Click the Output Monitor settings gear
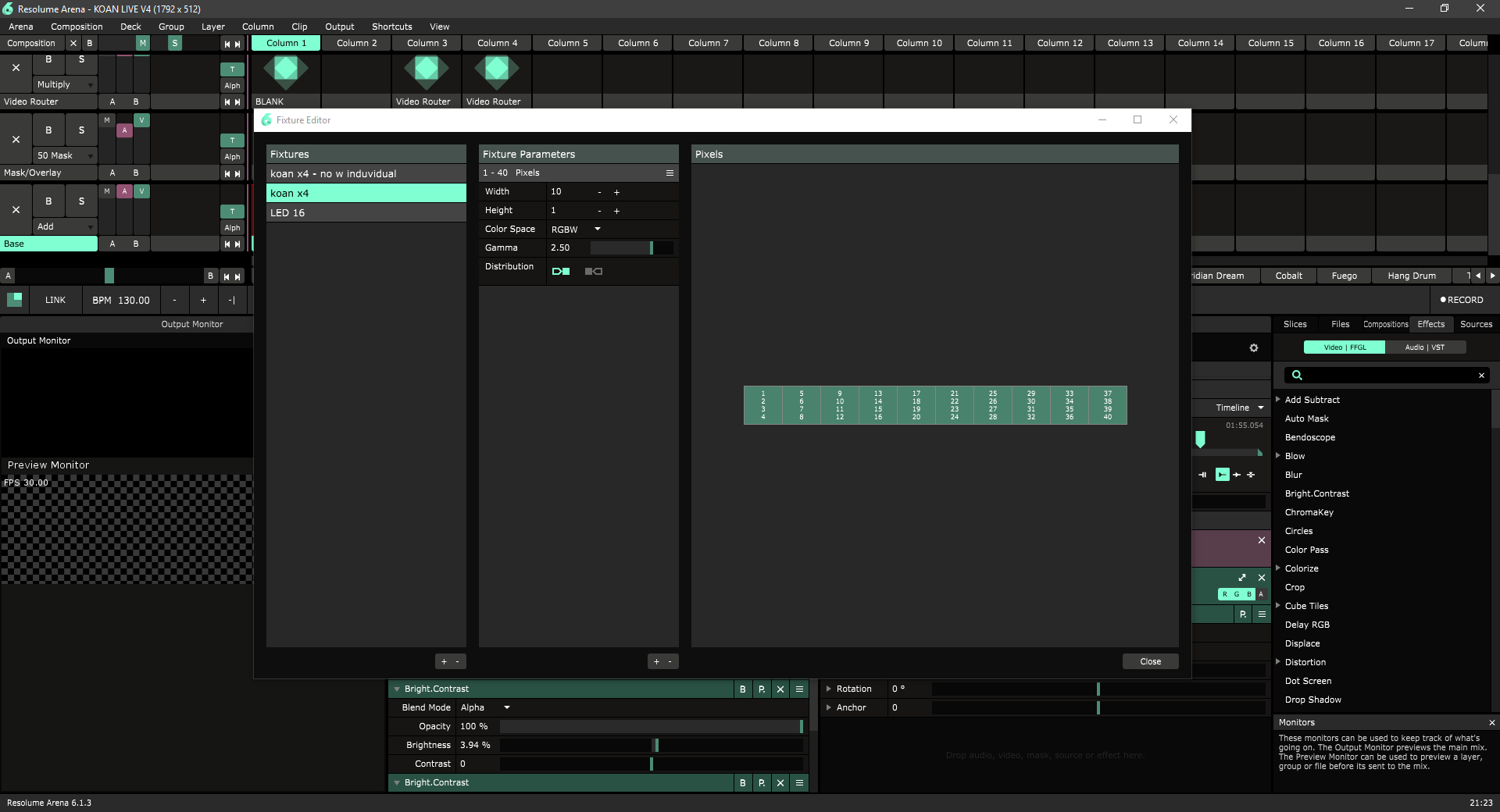This screenshot has width=1500, height=812. click(x=1254, y=348)
